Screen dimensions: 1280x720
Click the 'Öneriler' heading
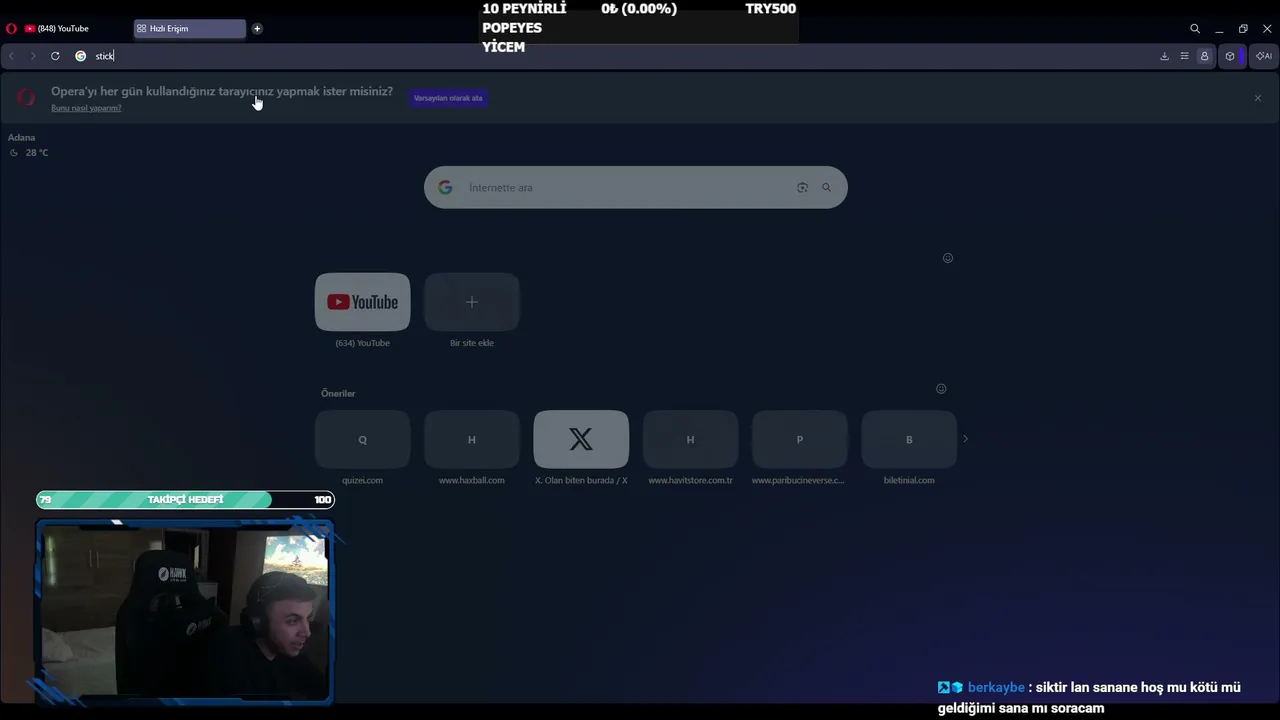pos(338,394)
